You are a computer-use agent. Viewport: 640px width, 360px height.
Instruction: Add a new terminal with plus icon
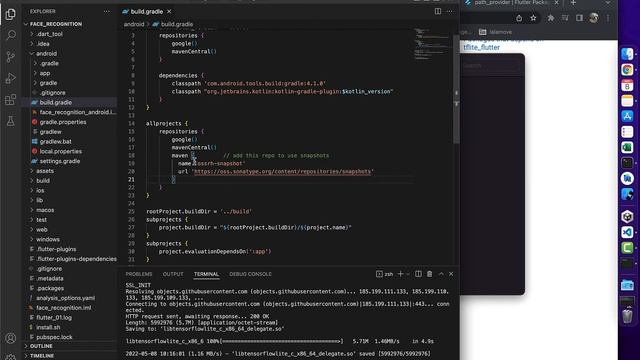point(400,274)
